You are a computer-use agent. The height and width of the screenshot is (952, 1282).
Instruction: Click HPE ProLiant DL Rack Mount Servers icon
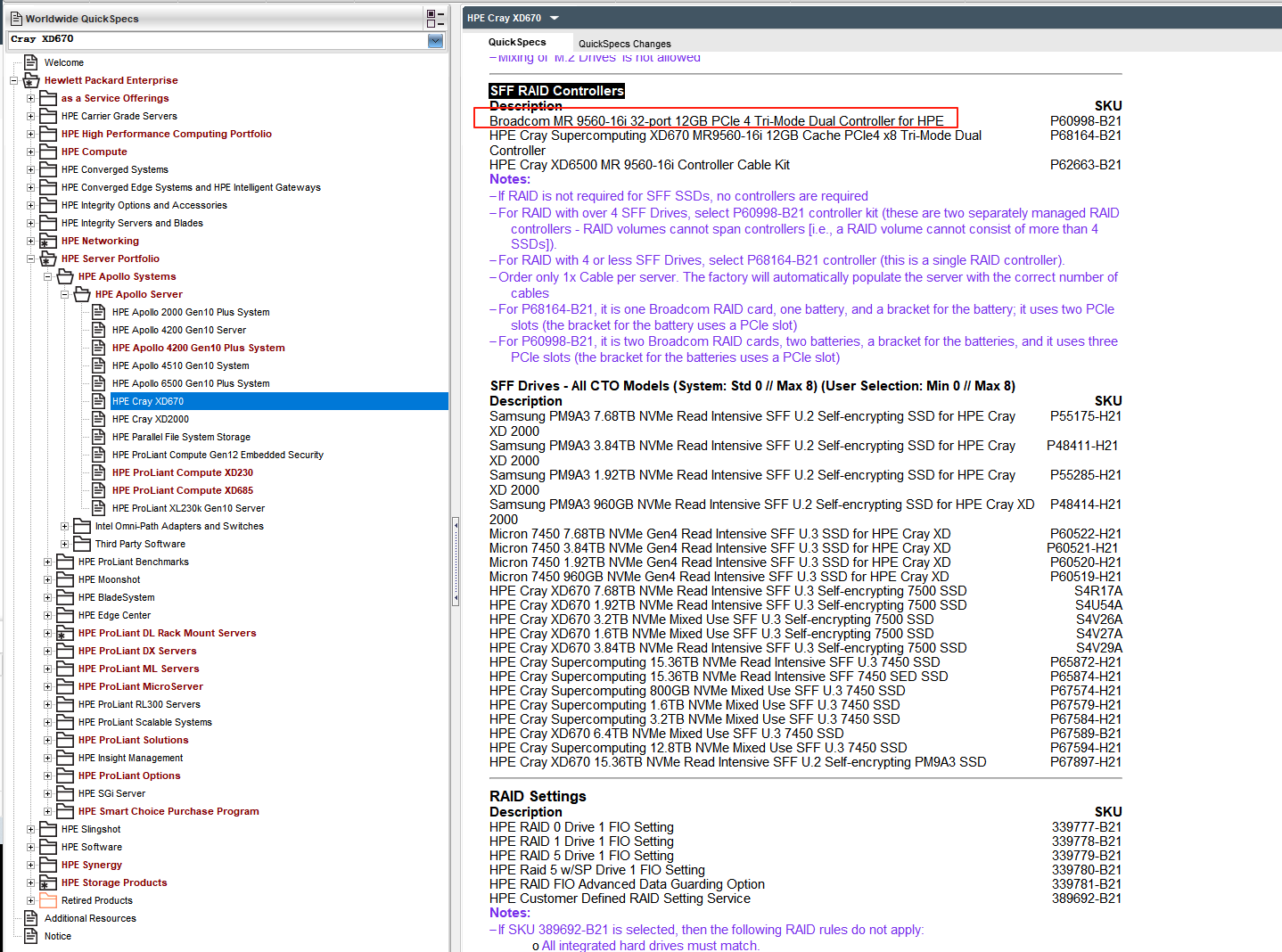pos(65,633)
